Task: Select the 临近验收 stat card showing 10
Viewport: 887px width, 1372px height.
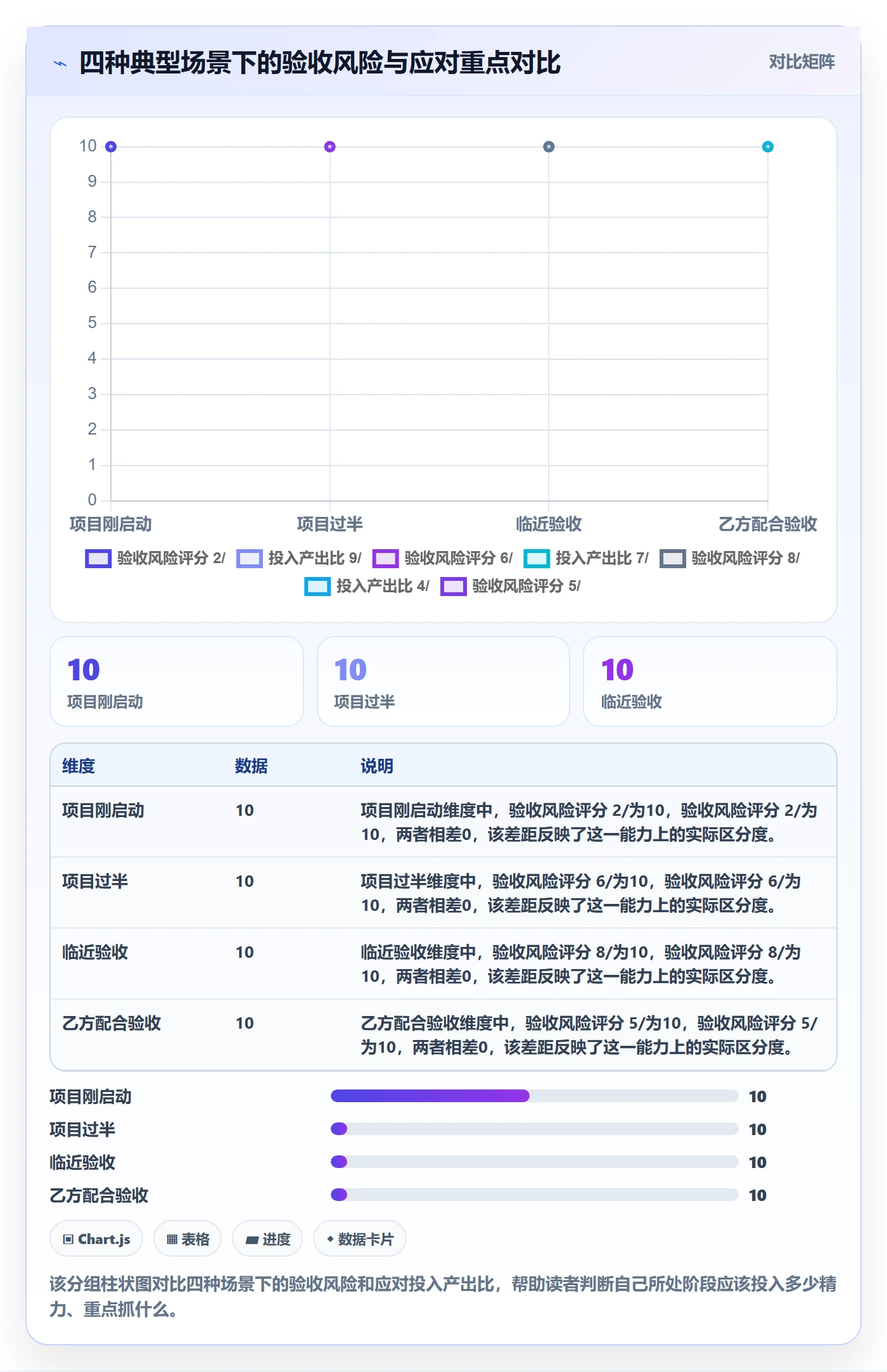Action: tap(710, 682)
